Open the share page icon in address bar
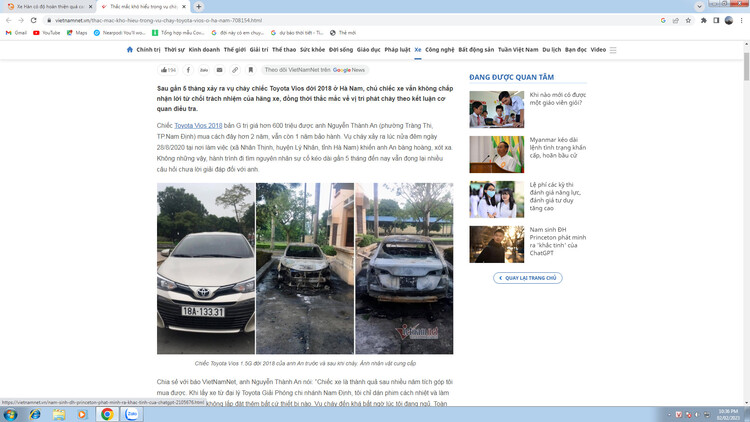This screenshot has height=422, width=750. (x=675, y=20)
